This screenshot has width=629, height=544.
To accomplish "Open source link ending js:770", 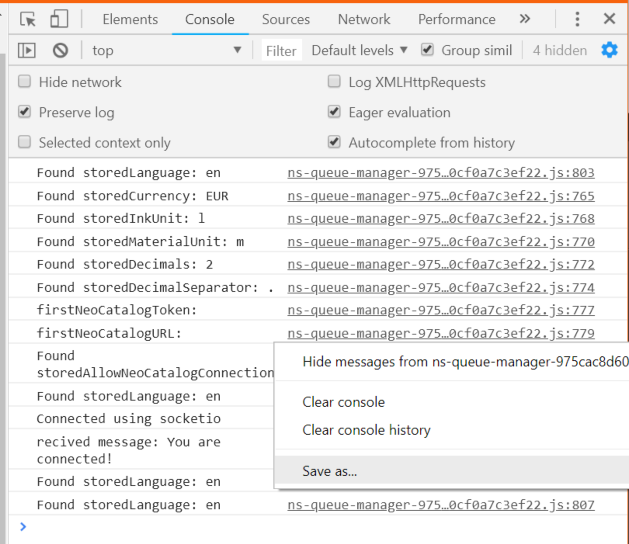I will [441, 242].
